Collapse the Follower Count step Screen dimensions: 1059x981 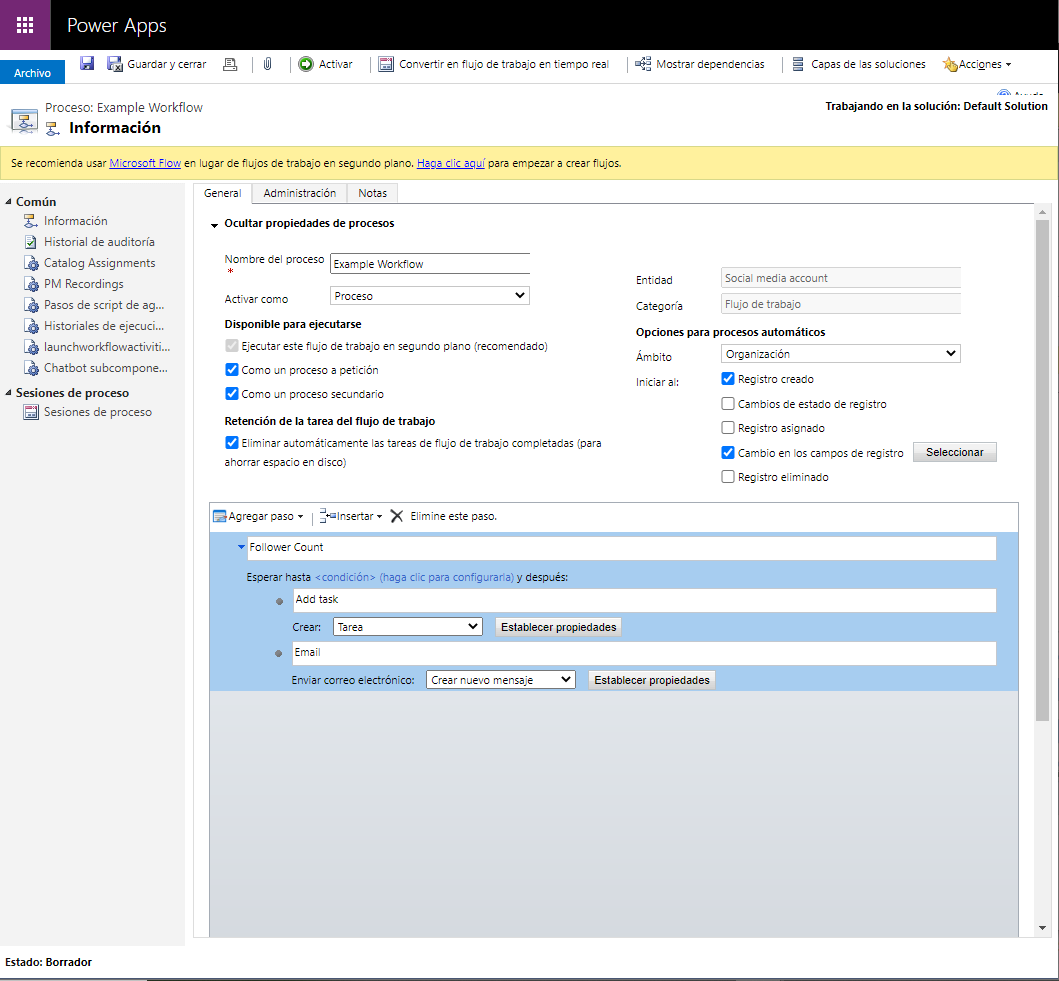pyautogui.click(x=241, y=547)
